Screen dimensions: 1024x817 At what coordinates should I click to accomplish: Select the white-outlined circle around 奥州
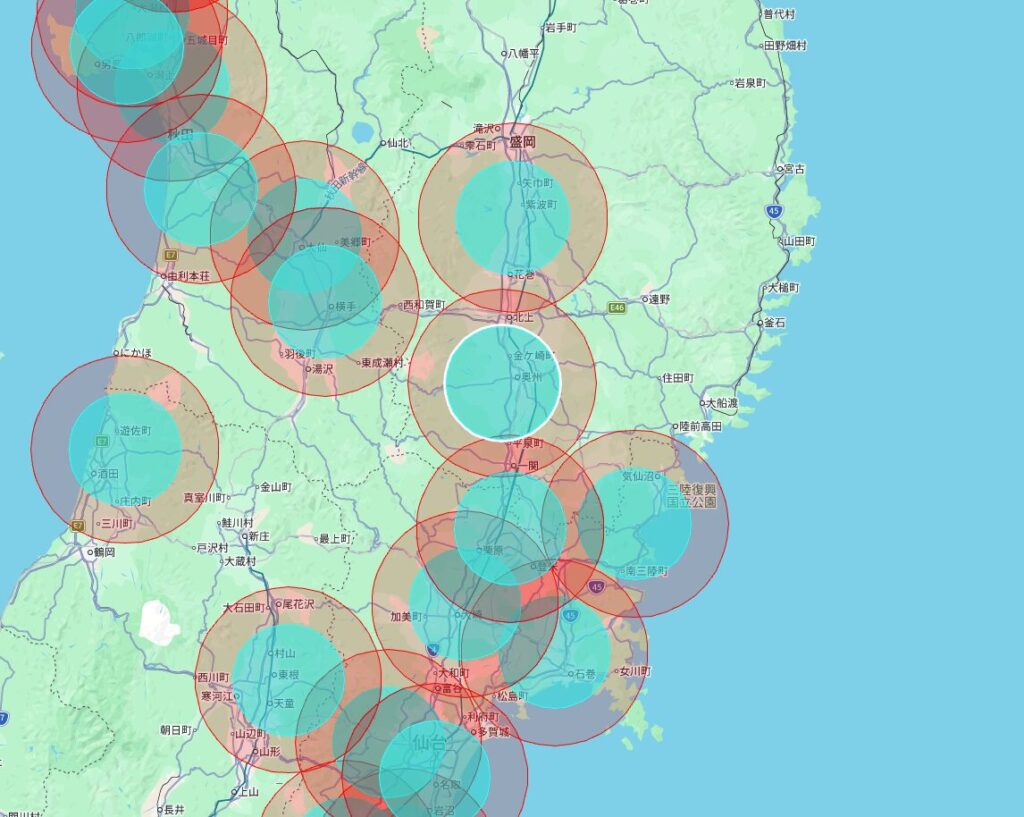click(502, 383)
